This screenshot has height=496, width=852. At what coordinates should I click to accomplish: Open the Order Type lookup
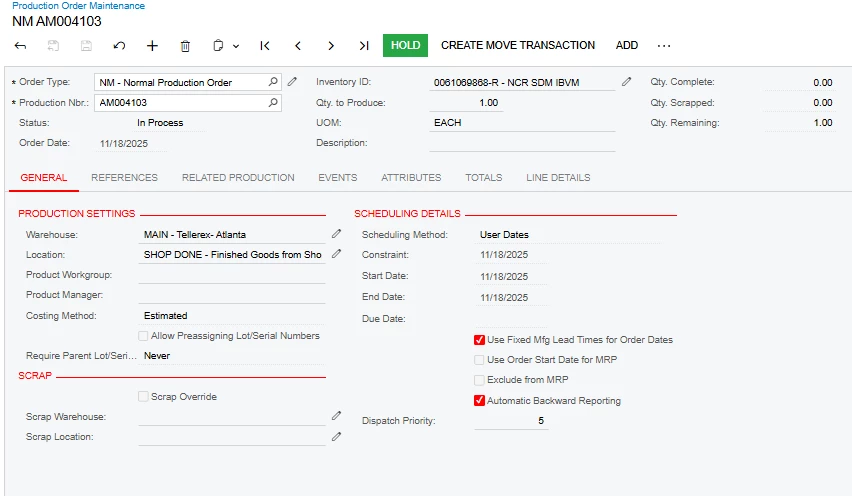274,82
